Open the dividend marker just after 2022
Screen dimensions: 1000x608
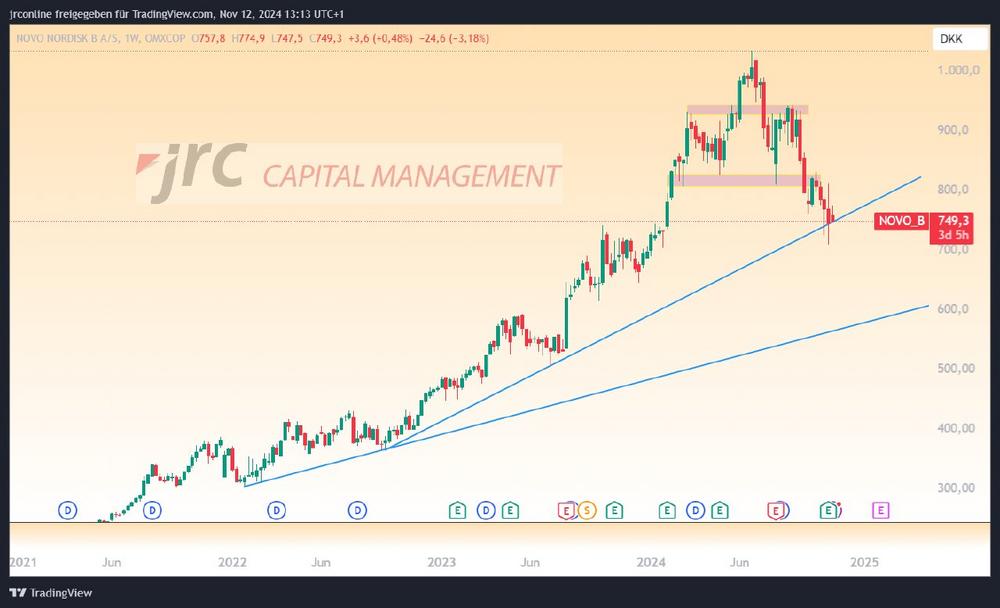(276, 510)
